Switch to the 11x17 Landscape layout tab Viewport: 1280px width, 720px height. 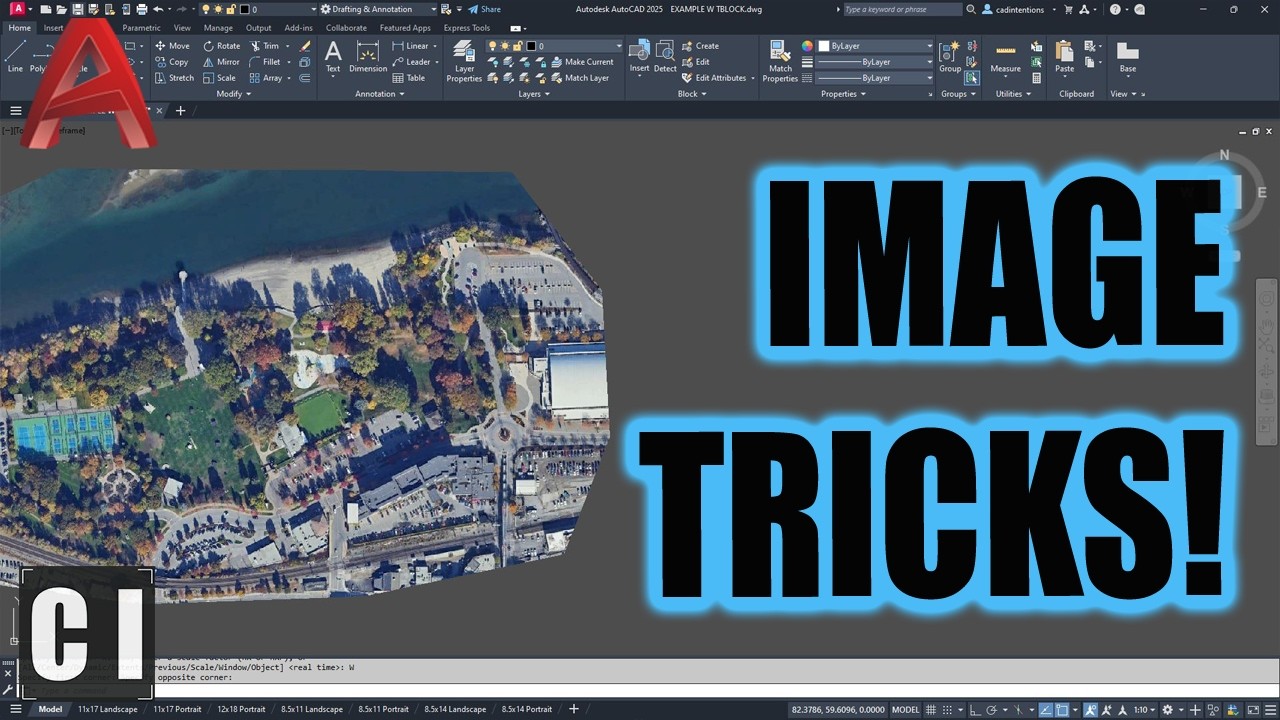click(108, 709)
